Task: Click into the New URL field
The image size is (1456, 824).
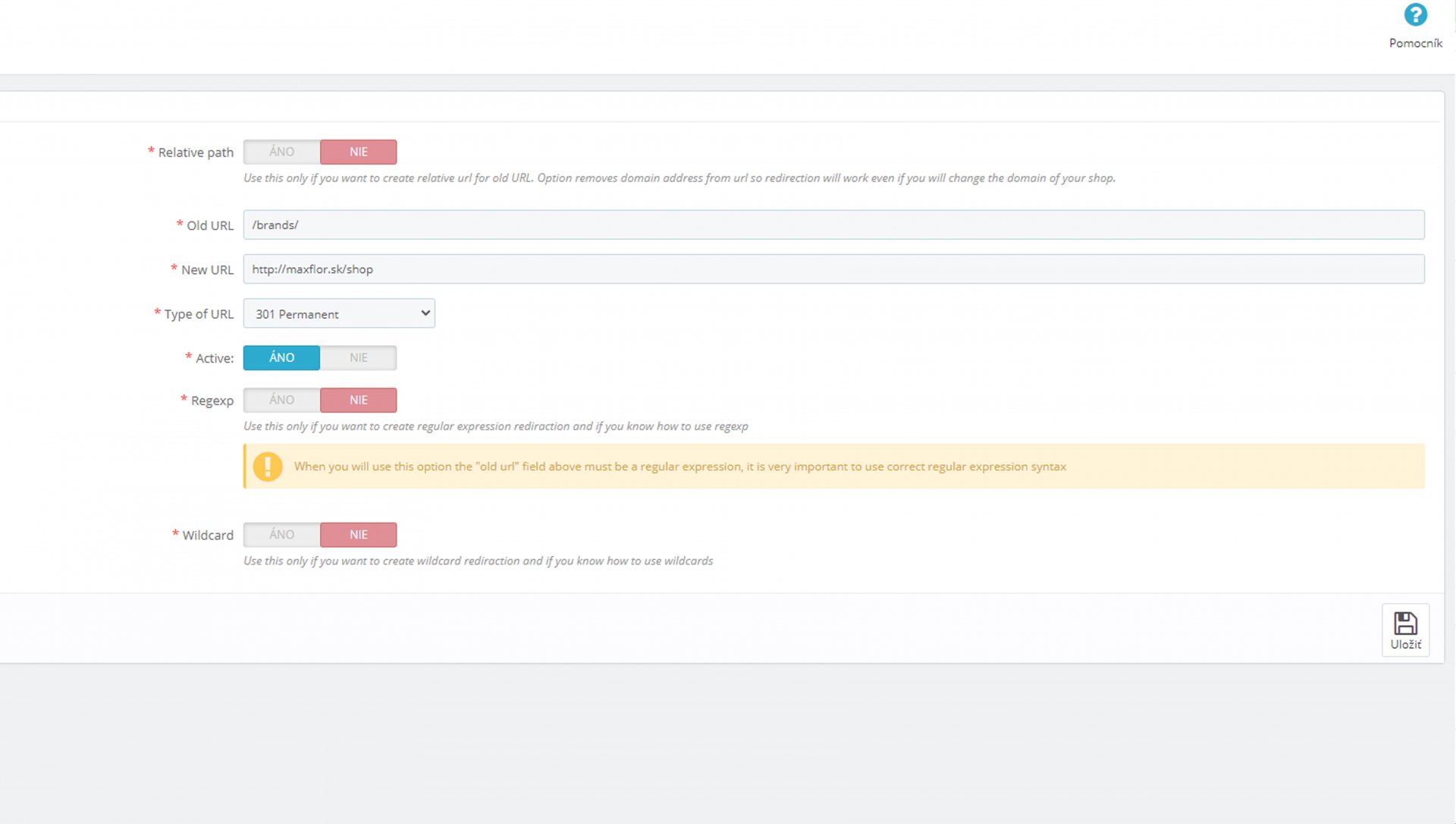Action: pyautogui.click(x=833, y=269)
